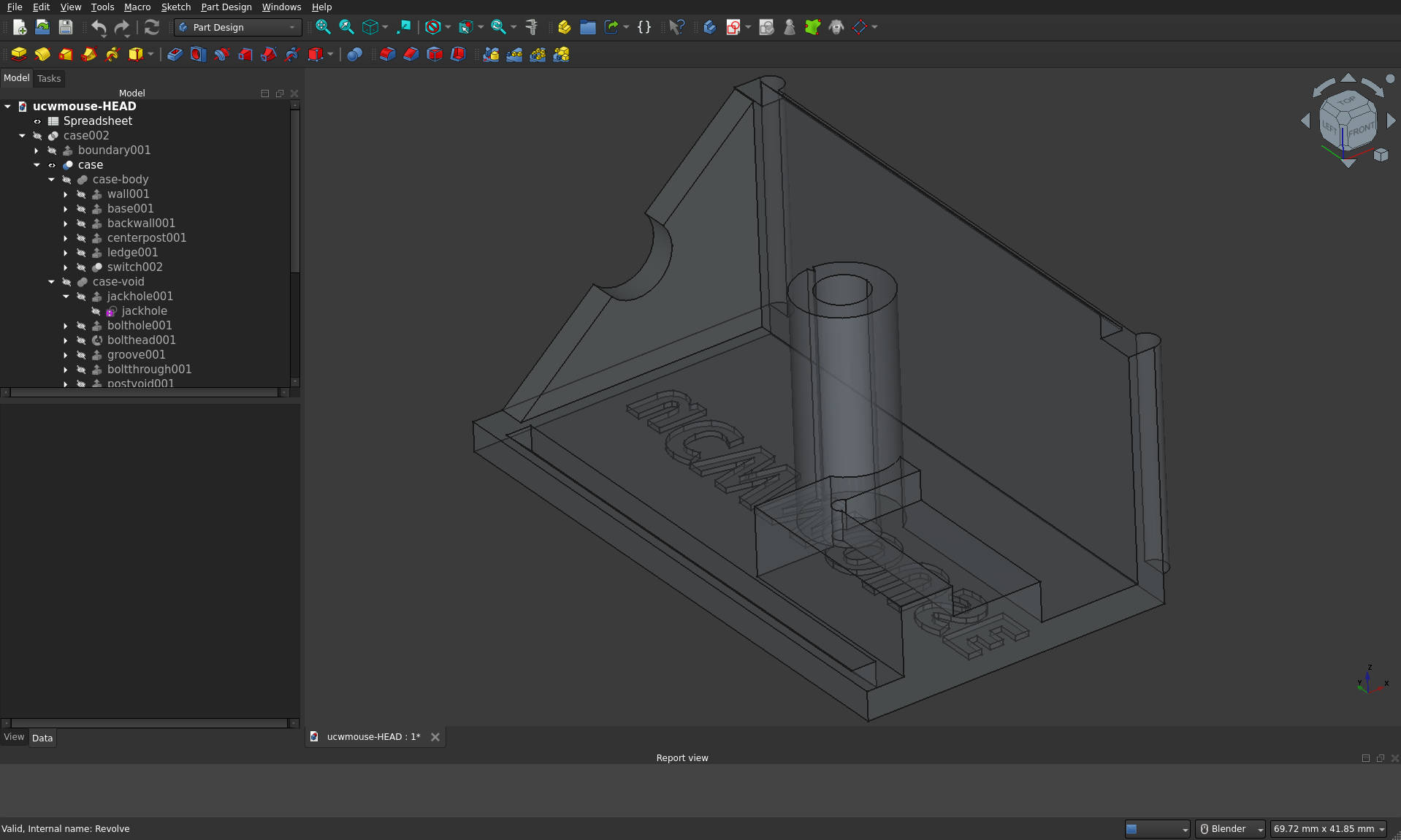Click the FRONT face of navigation cube
The image size is (1401, 840).
pyautogui.click(x=1362, y=131)
